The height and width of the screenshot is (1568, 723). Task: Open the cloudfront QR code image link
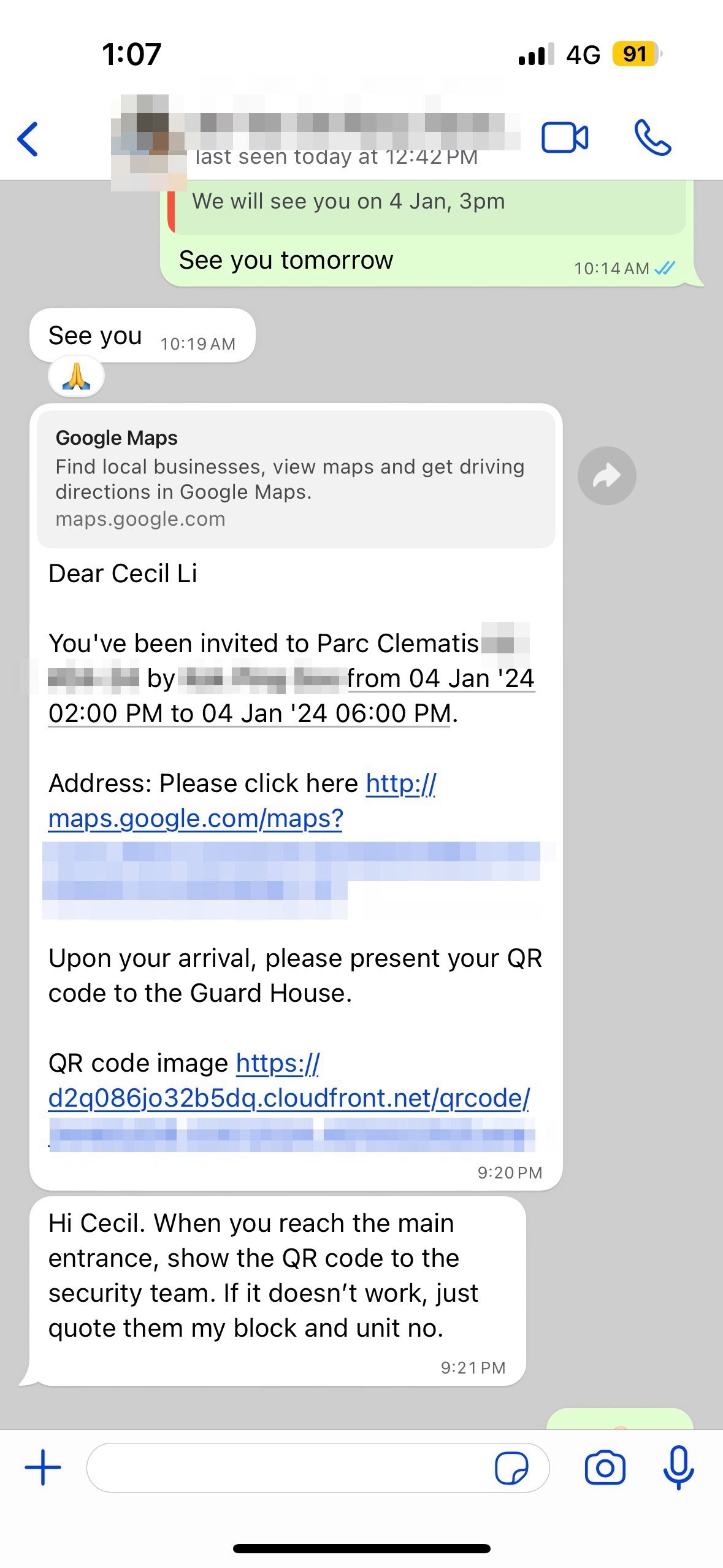[288, 1098]
